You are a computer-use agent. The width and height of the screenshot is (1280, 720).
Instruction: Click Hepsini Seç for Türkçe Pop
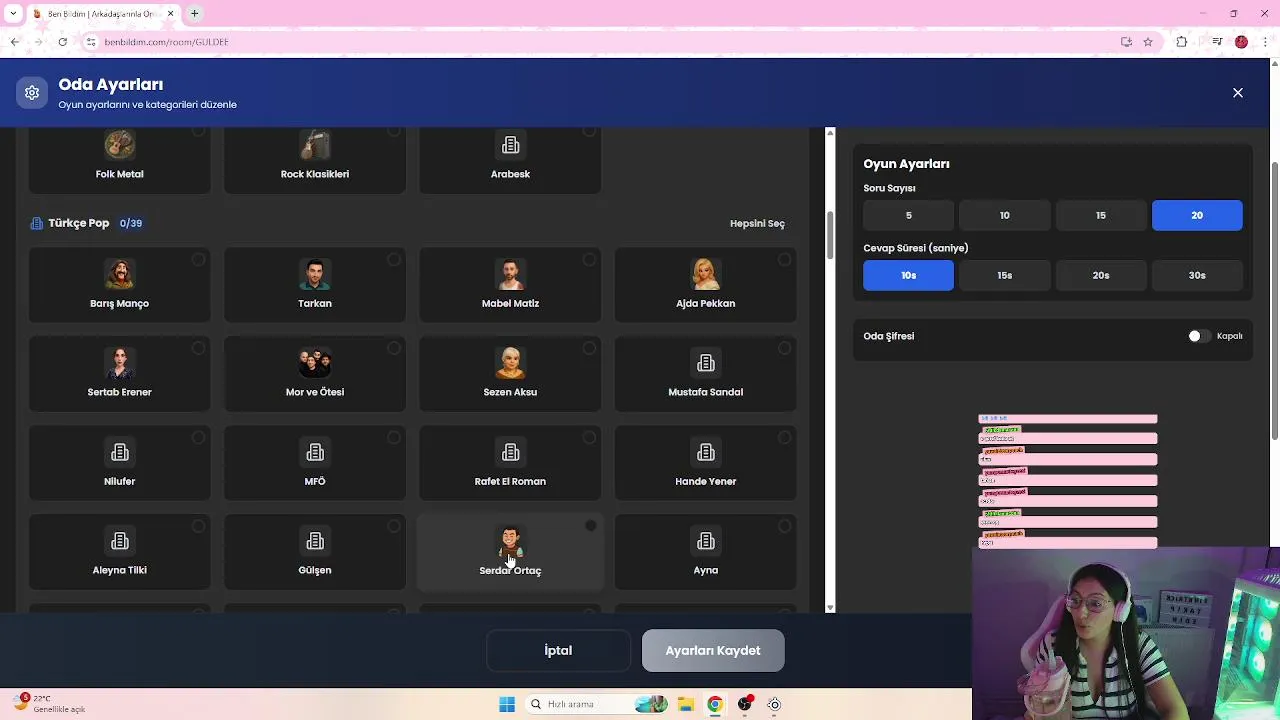pos(757,223)
